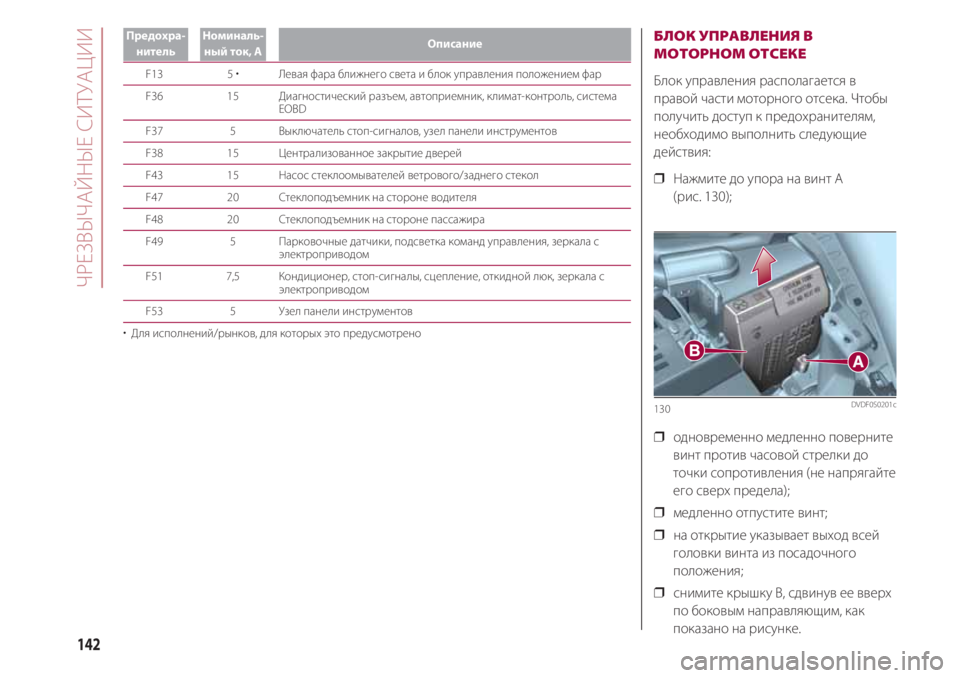Select the F51 fuse cell

pyautogui.click(x=154, y=276)
